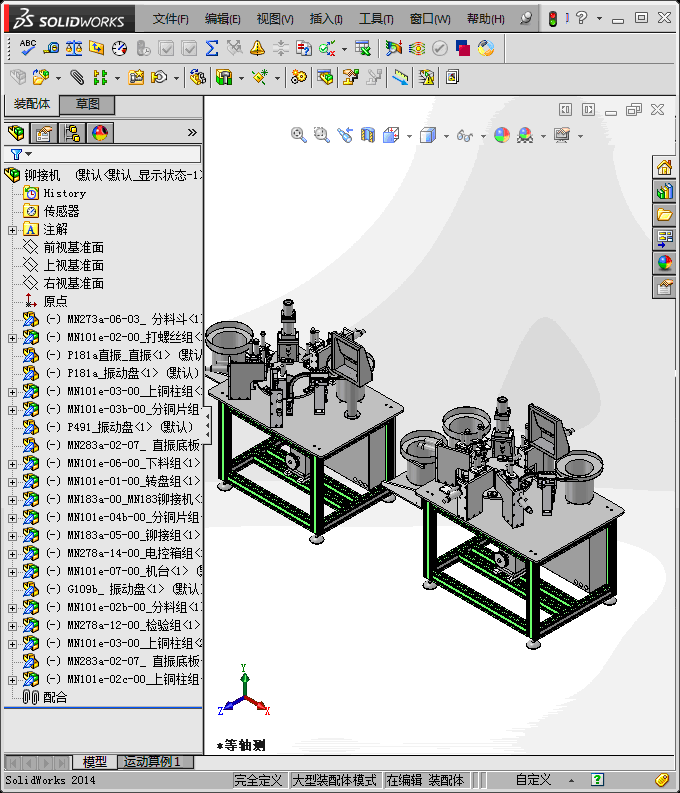Click the spell checker ABC icon
The height and width of the screenshot is (793, 680).
click(27, 48)
